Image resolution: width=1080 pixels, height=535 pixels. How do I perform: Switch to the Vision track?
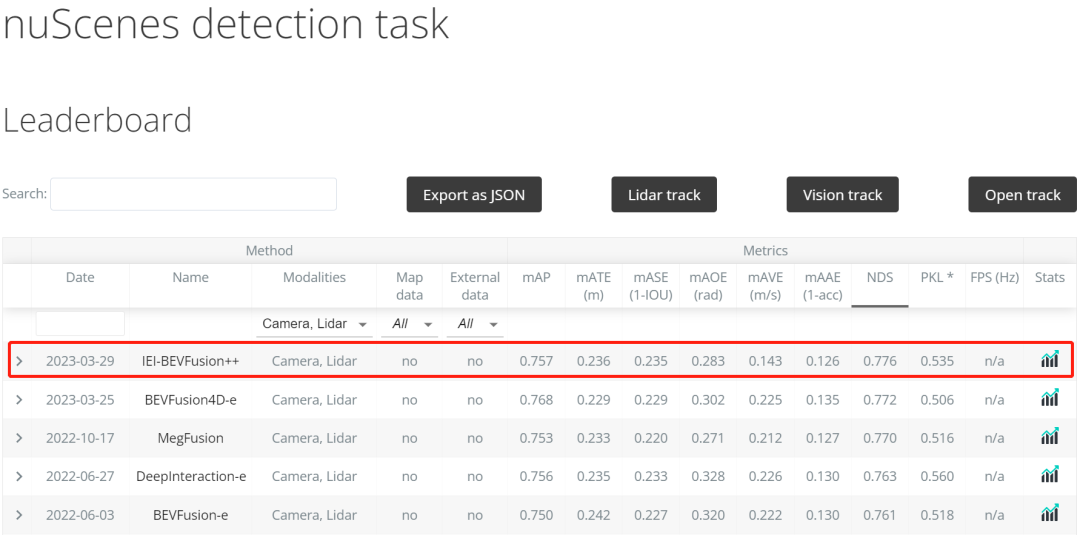(842, 195)
